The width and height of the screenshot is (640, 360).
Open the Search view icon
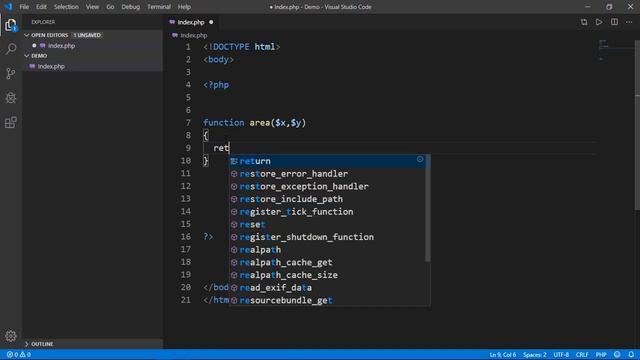coord(11,49)
